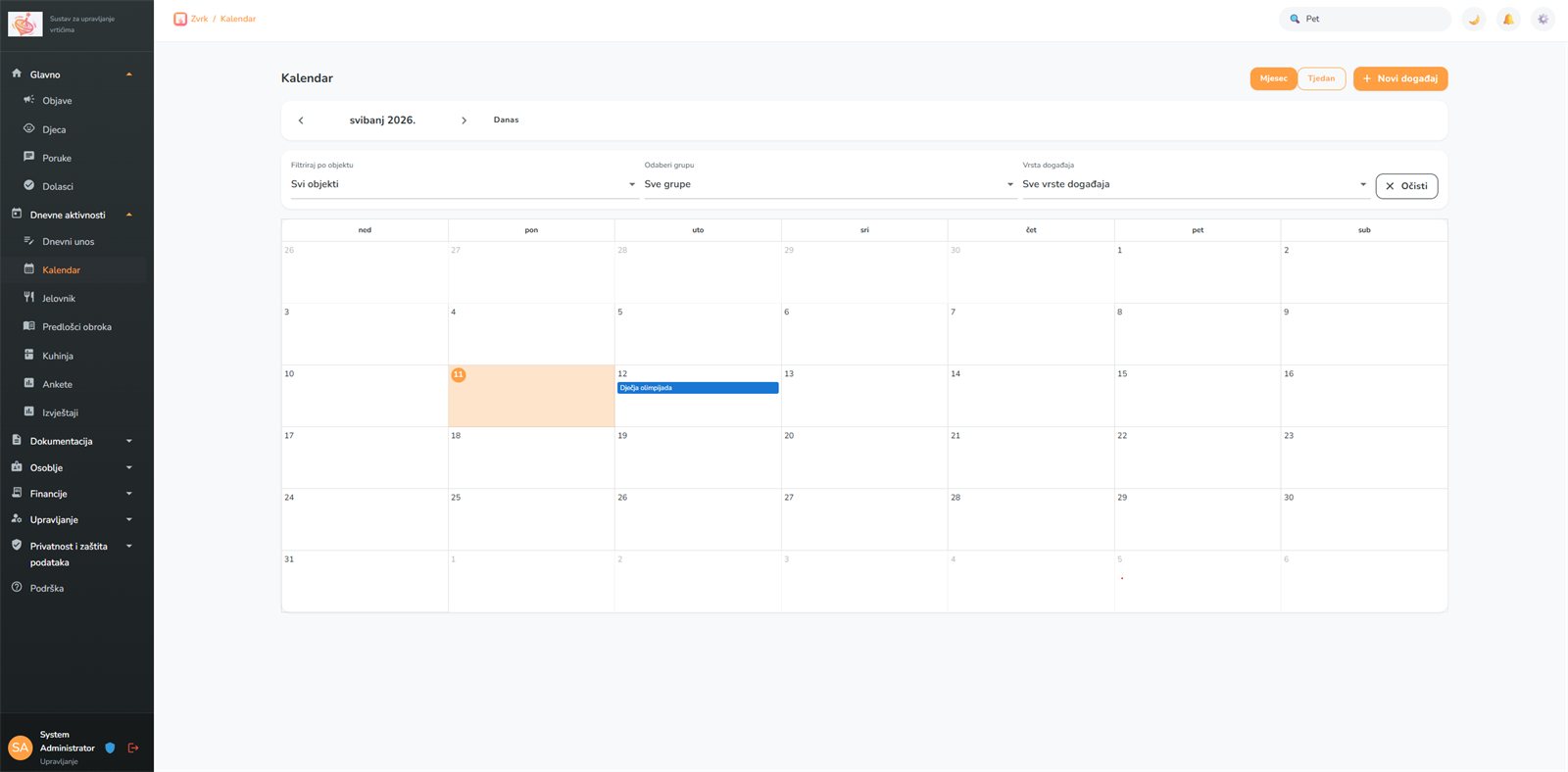1568x772 pixels.
Task: Switch calendar to Mjesec view
Action: [x=1273, y=78]
